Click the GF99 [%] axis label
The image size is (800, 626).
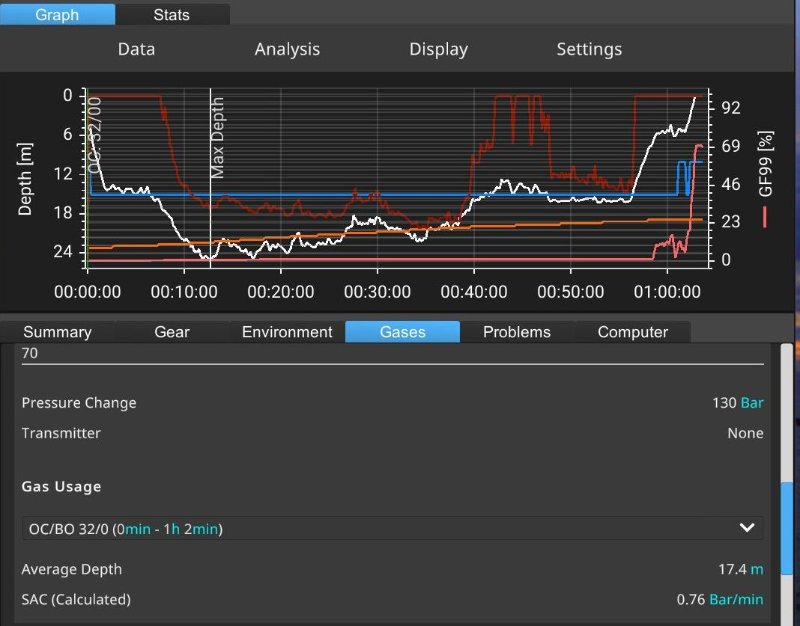click(766, 164)
